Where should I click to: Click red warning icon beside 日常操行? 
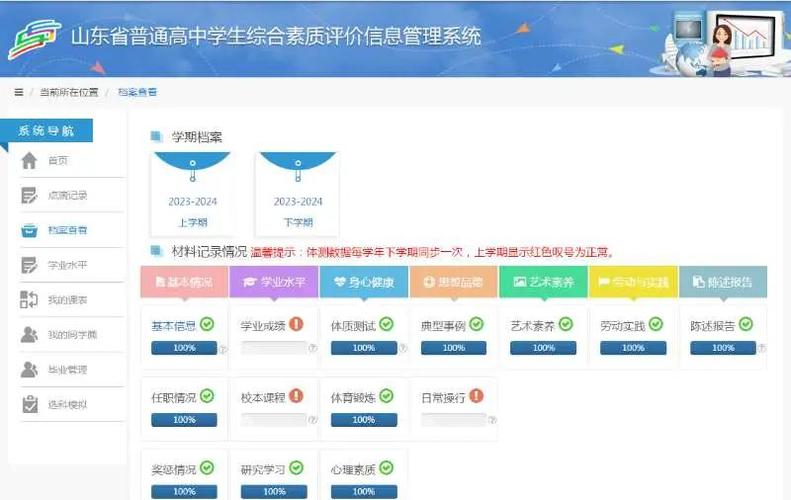tap(476, 396)
